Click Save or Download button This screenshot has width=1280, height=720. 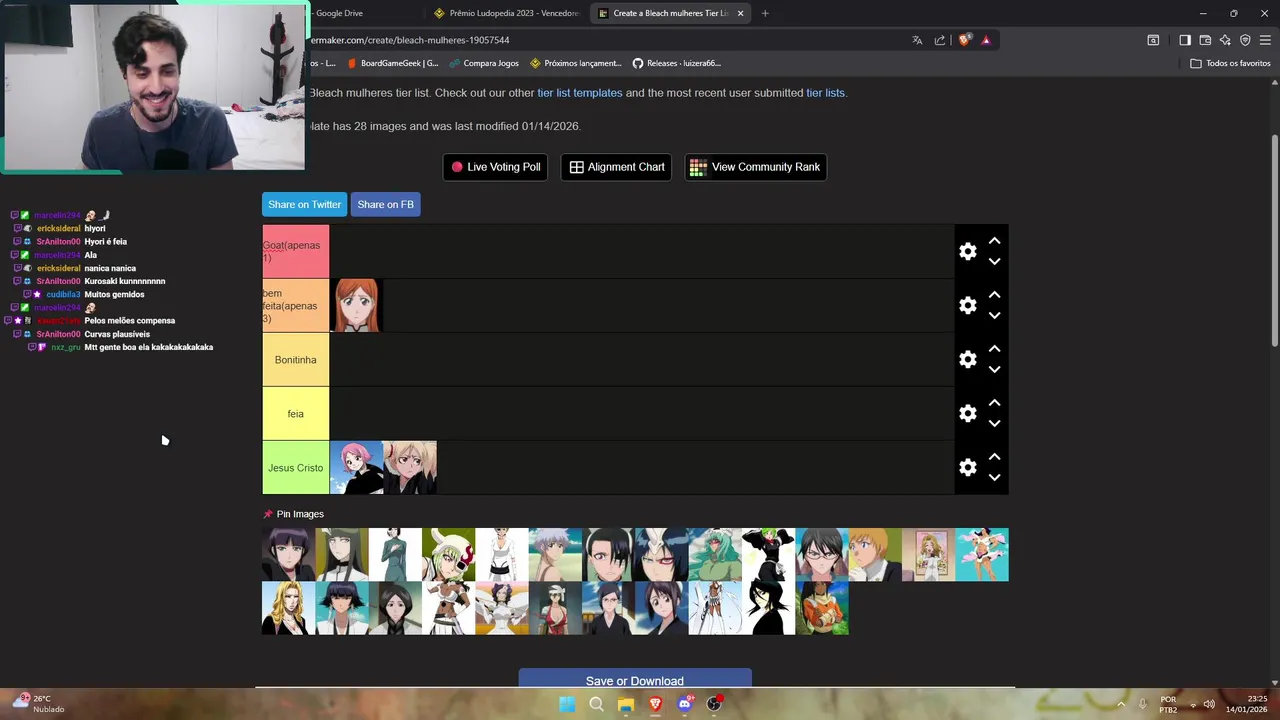(635, 679)
